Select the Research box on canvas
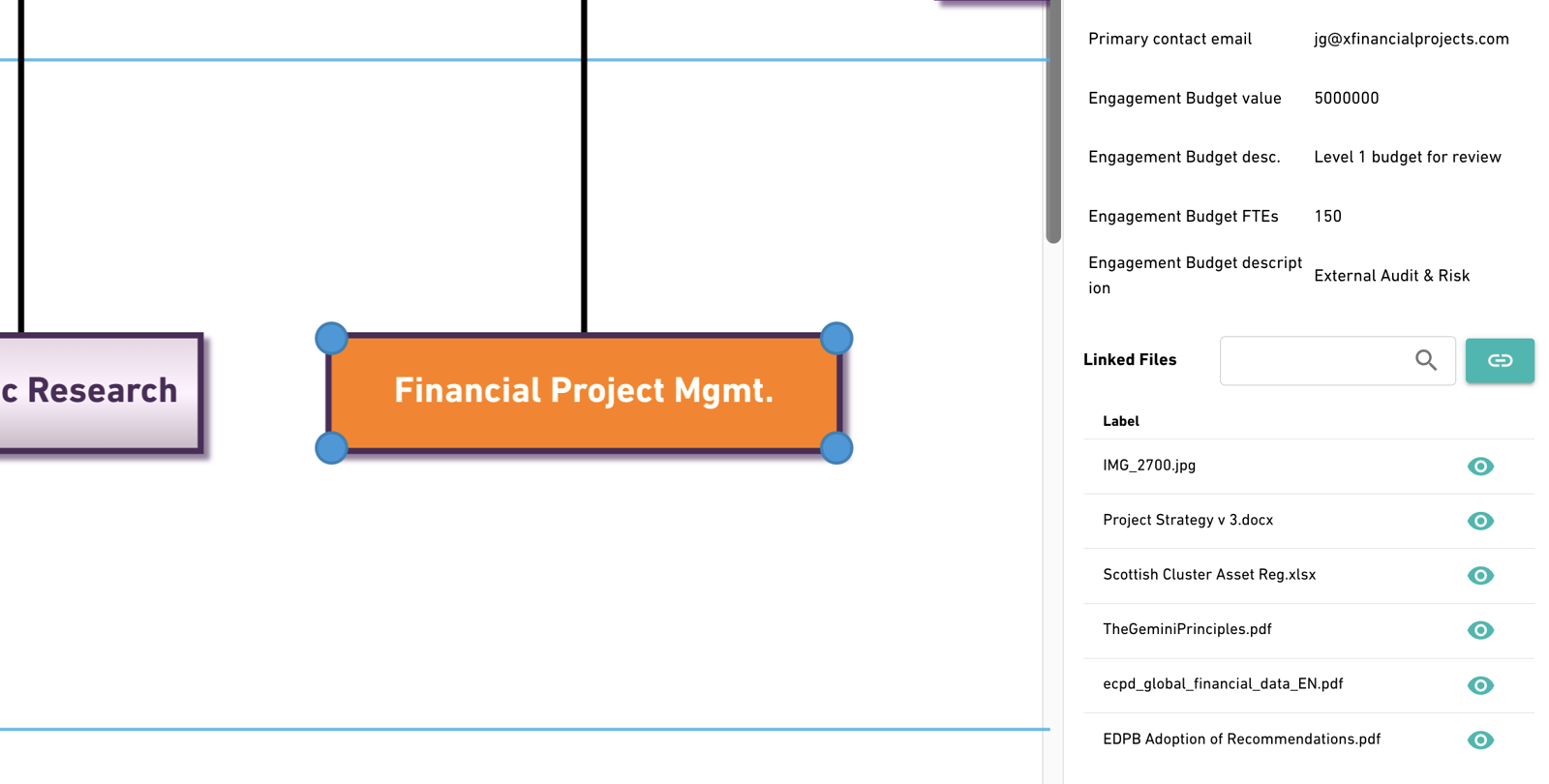The height and width of the screenshot is (784, 1549). click(101, 392)
